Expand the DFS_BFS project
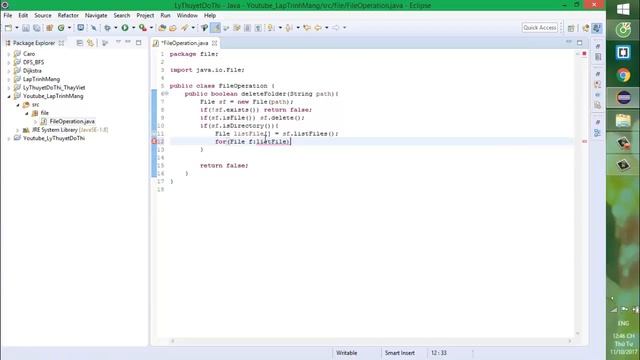 (9, 62)
